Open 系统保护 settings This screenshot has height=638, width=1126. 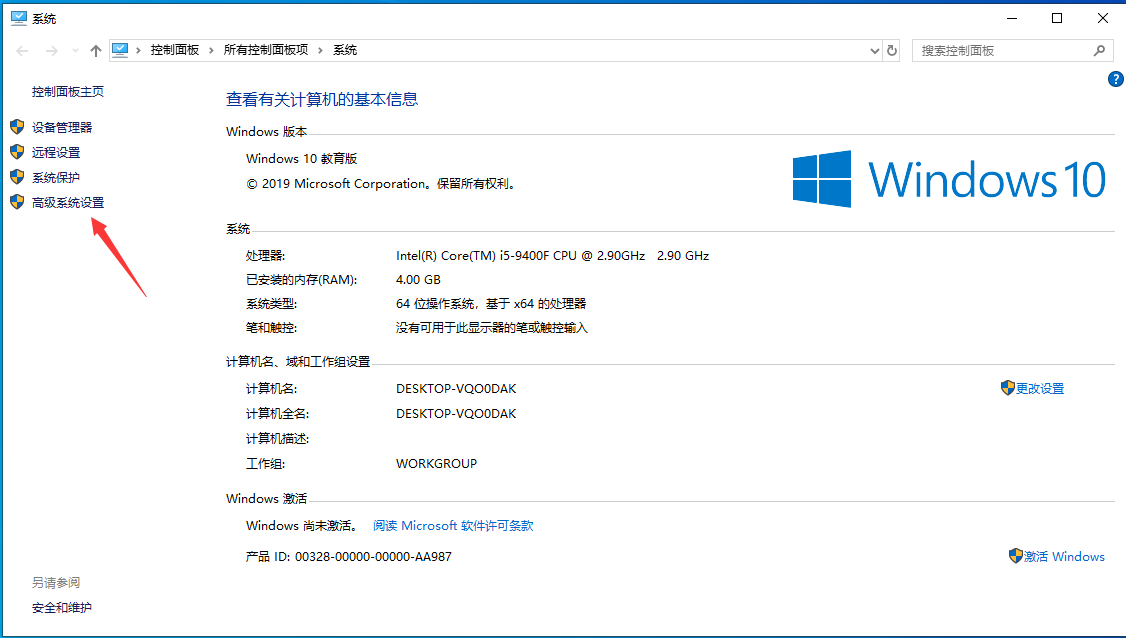55,177
